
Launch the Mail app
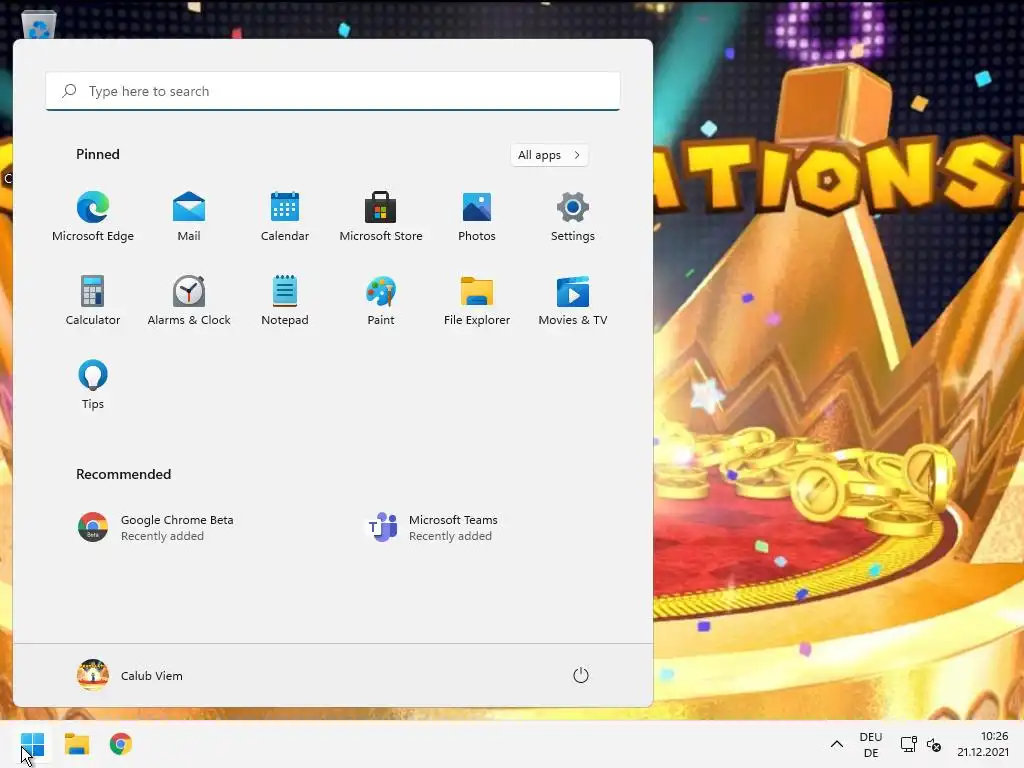pos(189,217)
